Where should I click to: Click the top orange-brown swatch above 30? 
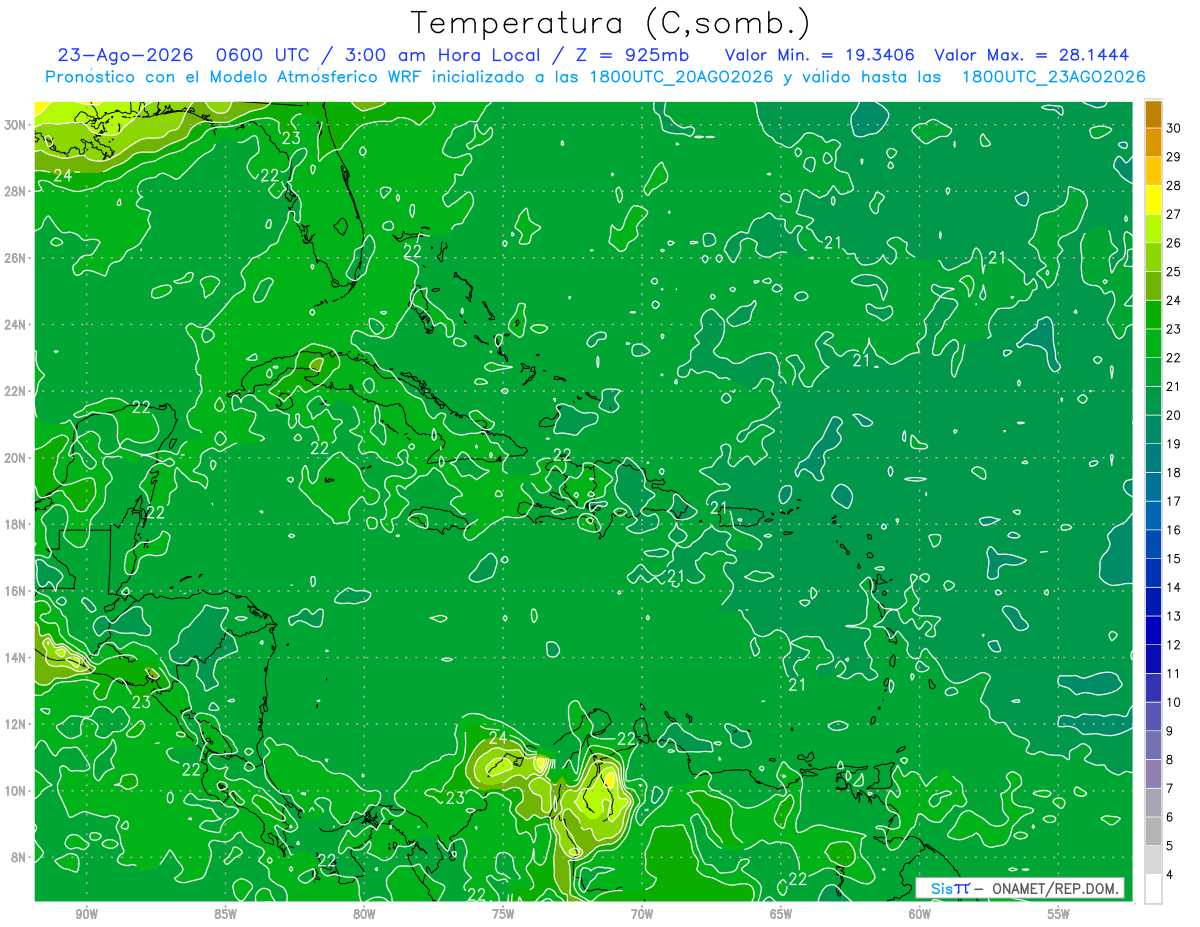click(1153, 114)
